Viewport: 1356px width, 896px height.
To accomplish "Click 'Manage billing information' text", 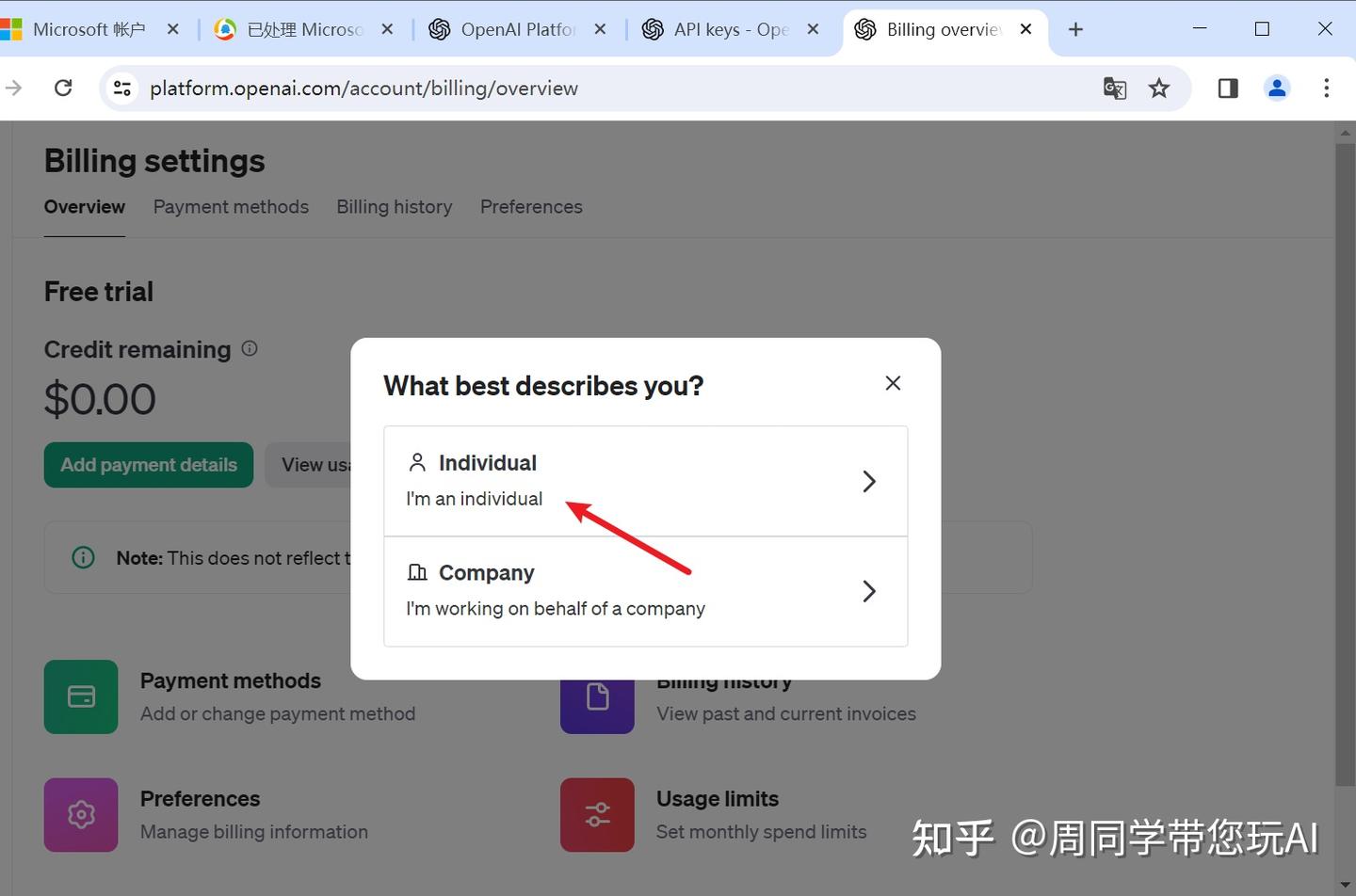I will coord(254,832).
